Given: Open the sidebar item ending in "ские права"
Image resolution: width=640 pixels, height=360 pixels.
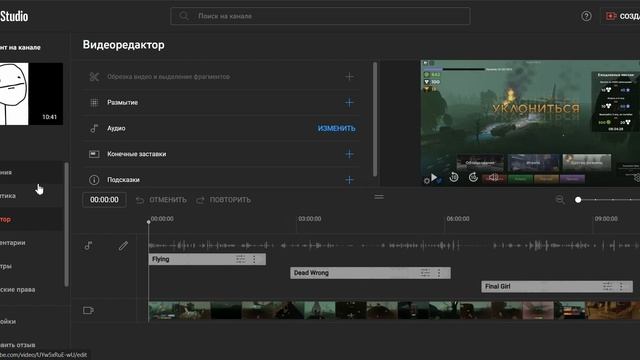Looking at the screenshot, I should [31, 289].
